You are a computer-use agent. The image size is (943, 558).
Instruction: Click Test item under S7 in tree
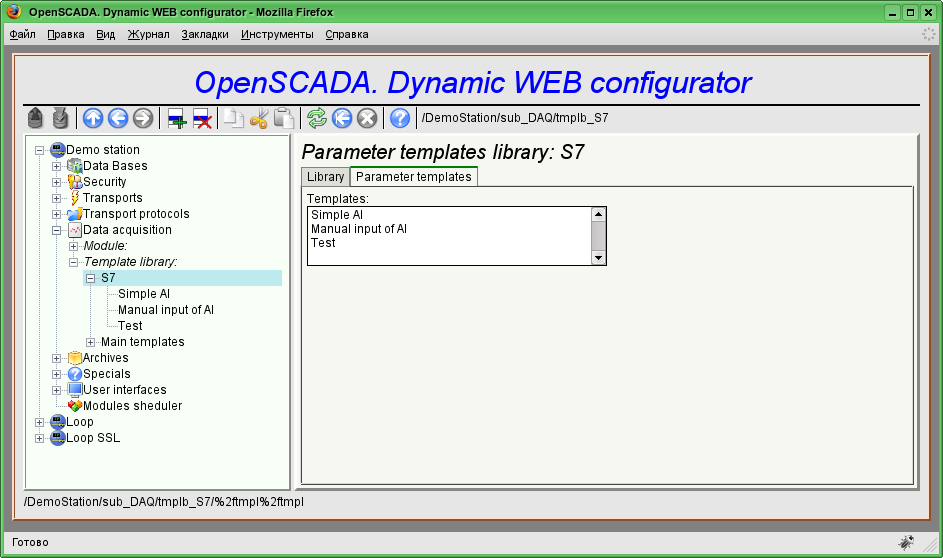point(130,326)
